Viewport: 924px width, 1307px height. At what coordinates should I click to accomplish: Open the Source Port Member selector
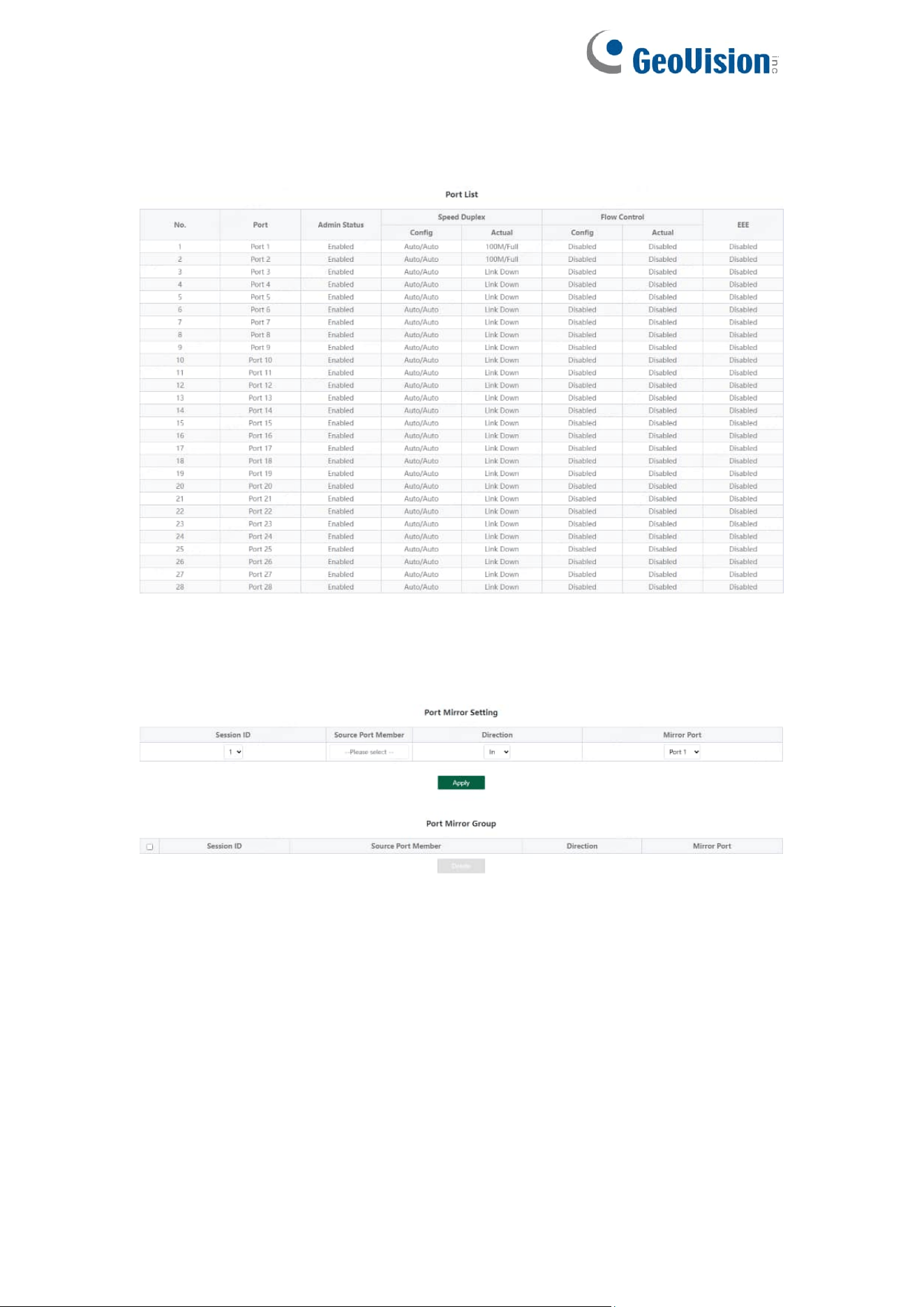369,752
